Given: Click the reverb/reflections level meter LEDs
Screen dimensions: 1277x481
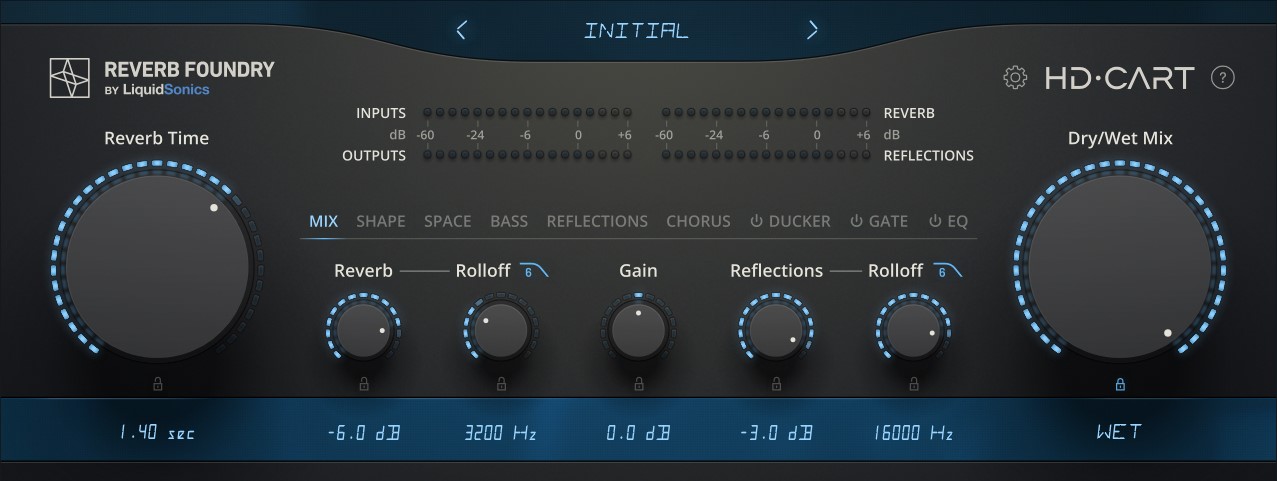Looking at the screenshot, I should tap(766, 134).
